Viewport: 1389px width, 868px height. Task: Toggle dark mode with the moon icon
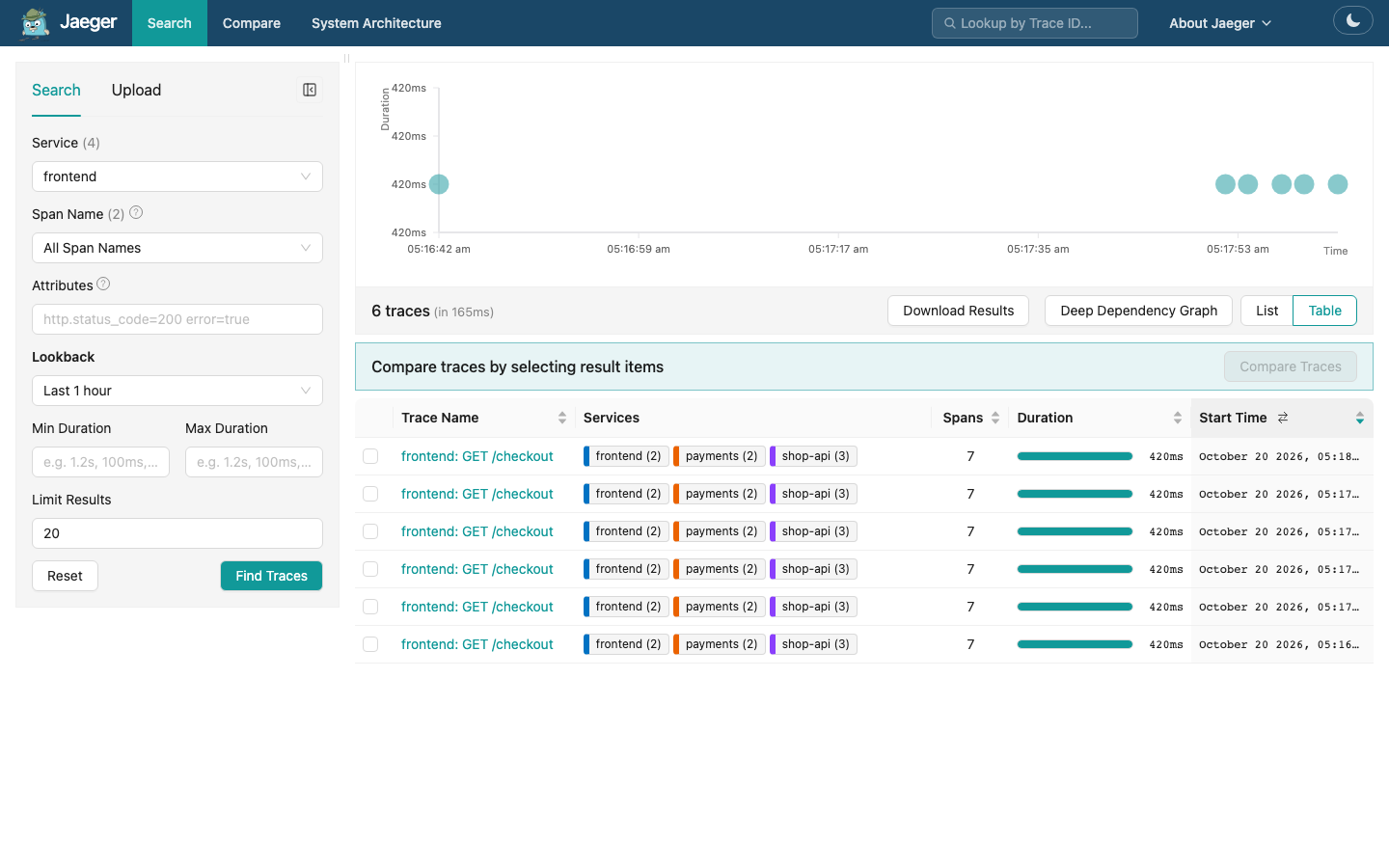(1352, 20)
